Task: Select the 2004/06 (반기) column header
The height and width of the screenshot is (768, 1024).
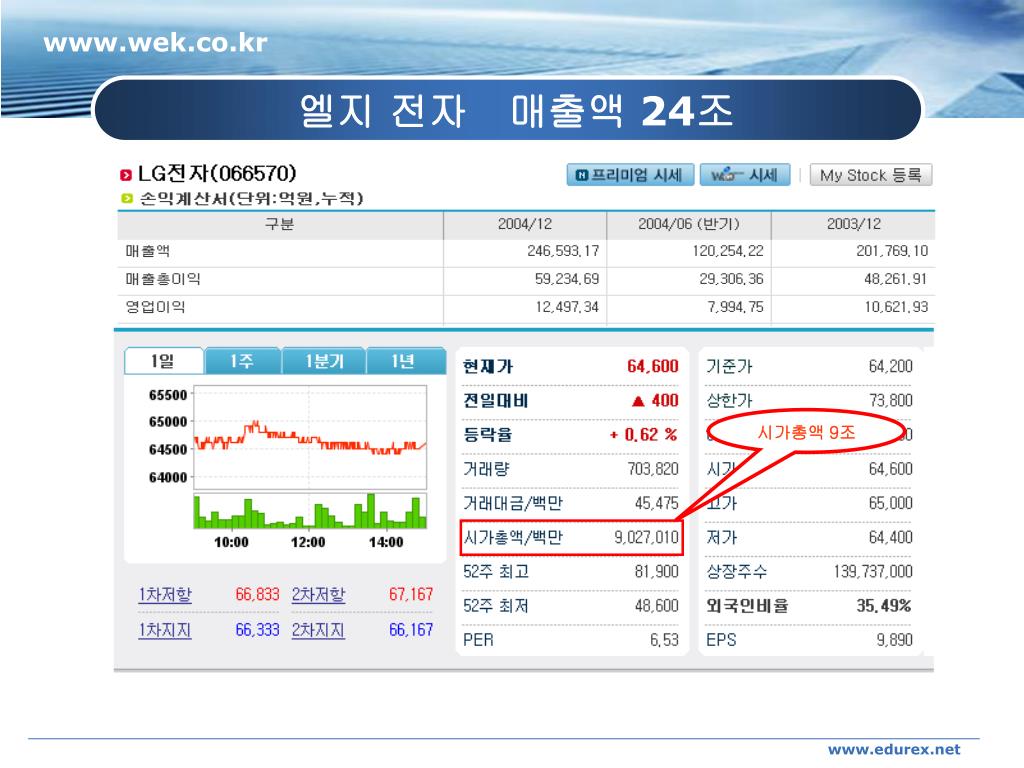Action: coord(688,224)
